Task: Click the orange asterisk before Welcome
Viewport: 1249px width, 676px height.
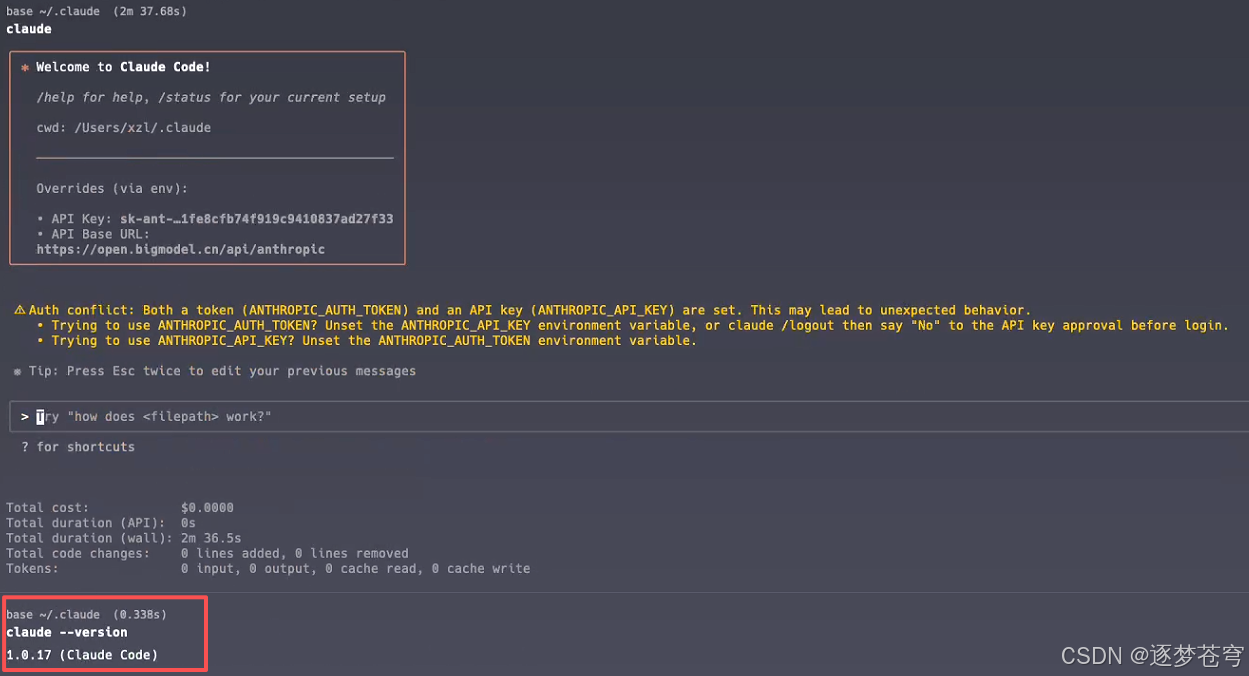Action: 25,68
